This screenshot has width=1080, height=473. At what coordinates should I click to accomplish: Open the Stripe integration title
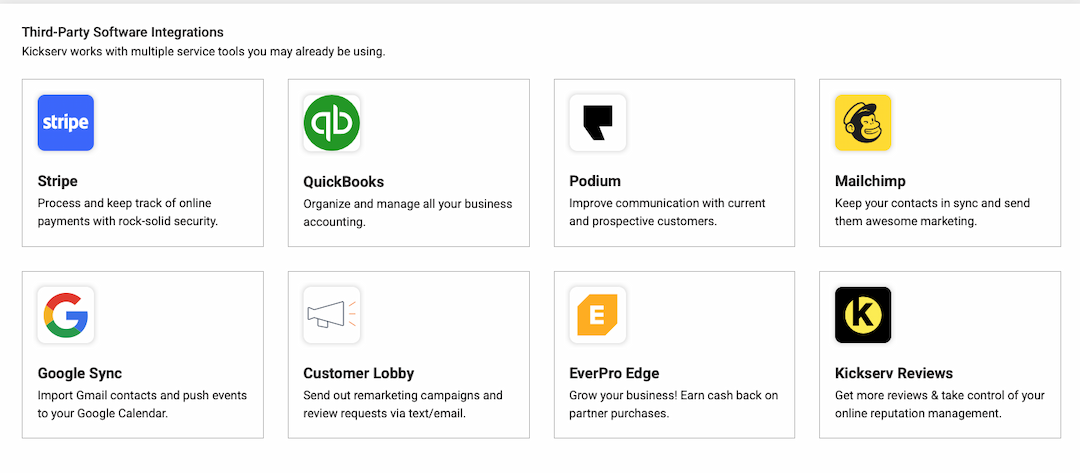(58, 181)
